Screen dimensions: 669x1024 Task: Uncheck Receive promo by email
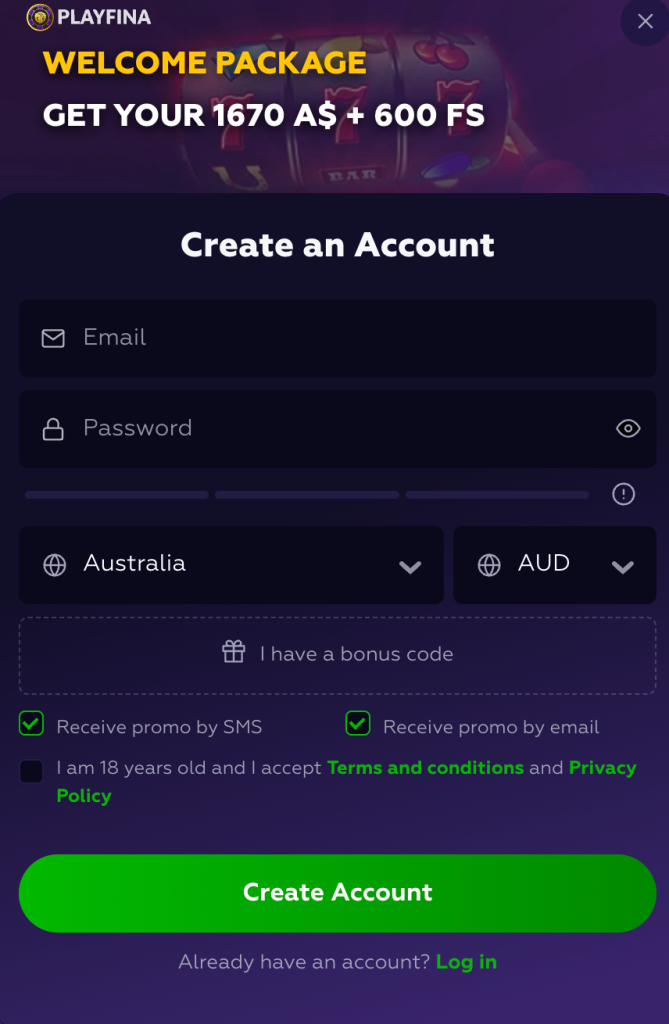click(358, 724)
